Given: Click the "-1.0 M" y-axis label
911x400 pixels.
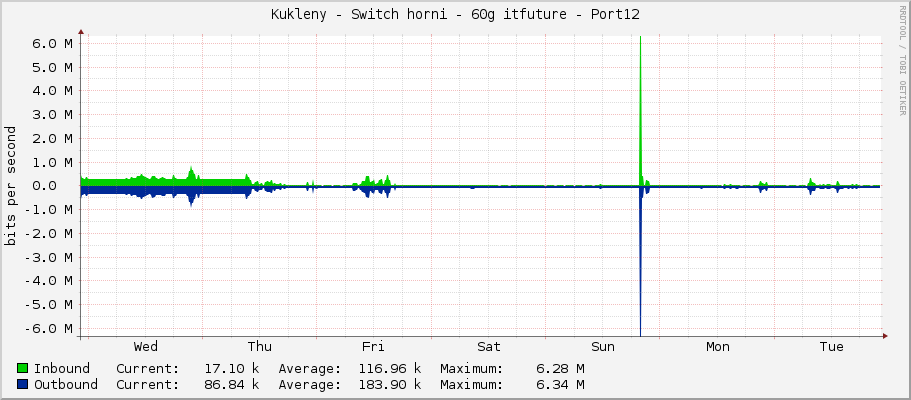Looking at the screenshot, I should point(49,210).
